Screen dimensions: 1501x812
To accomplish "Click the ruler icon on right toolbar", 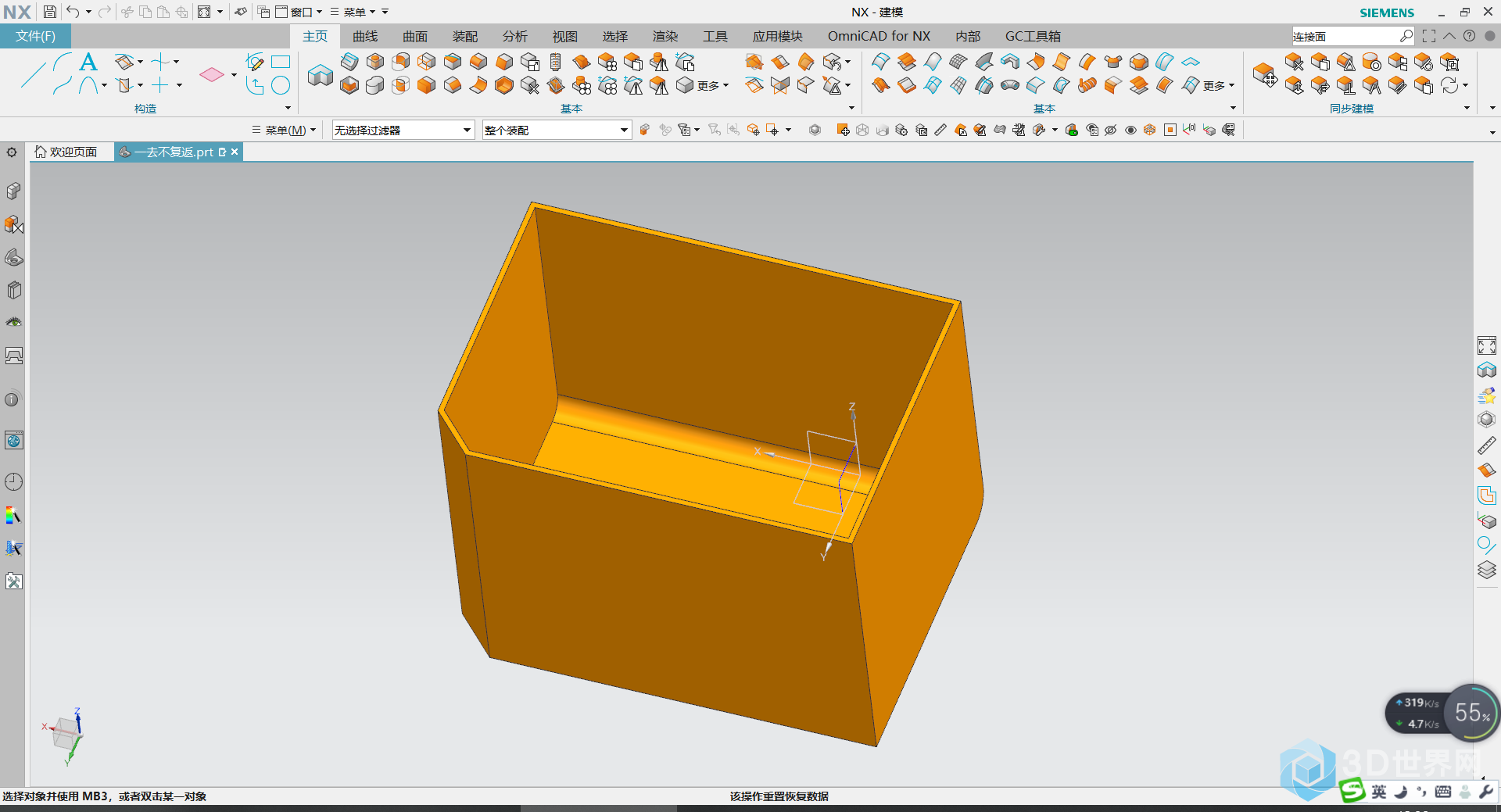I will point(1487,445).
